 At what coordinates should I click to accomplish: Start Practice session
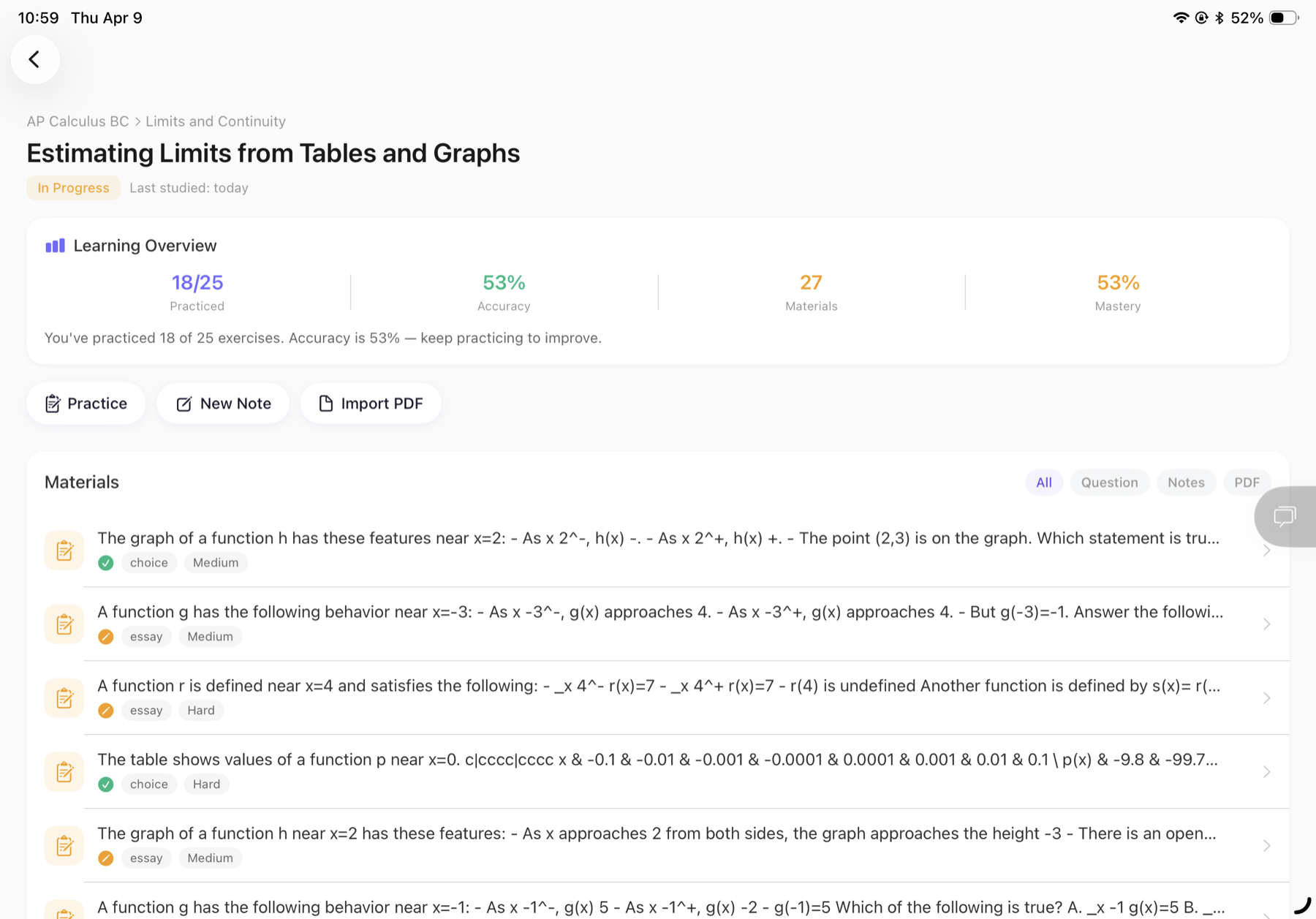86,404
